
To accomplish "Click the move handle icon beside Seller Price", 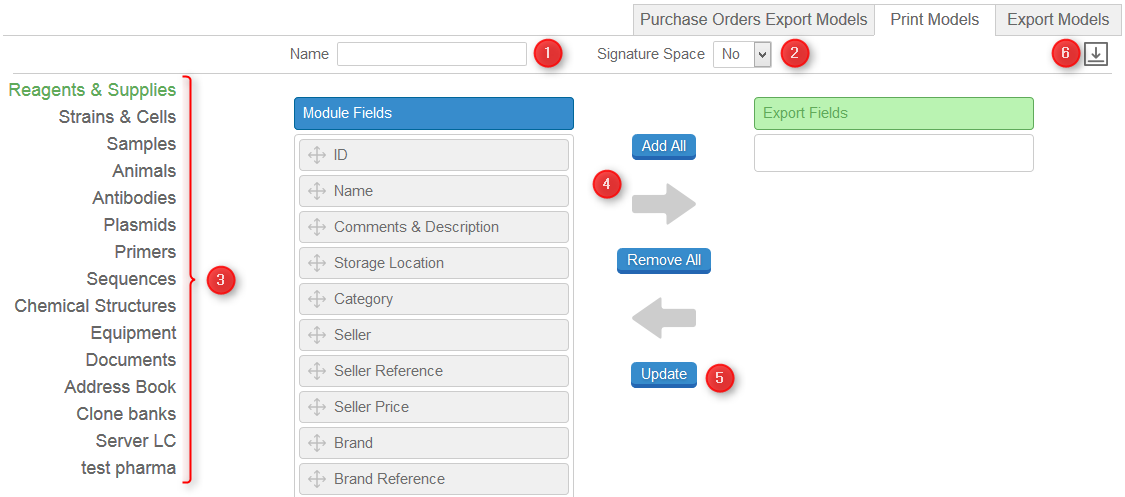I will click(316, 407).
